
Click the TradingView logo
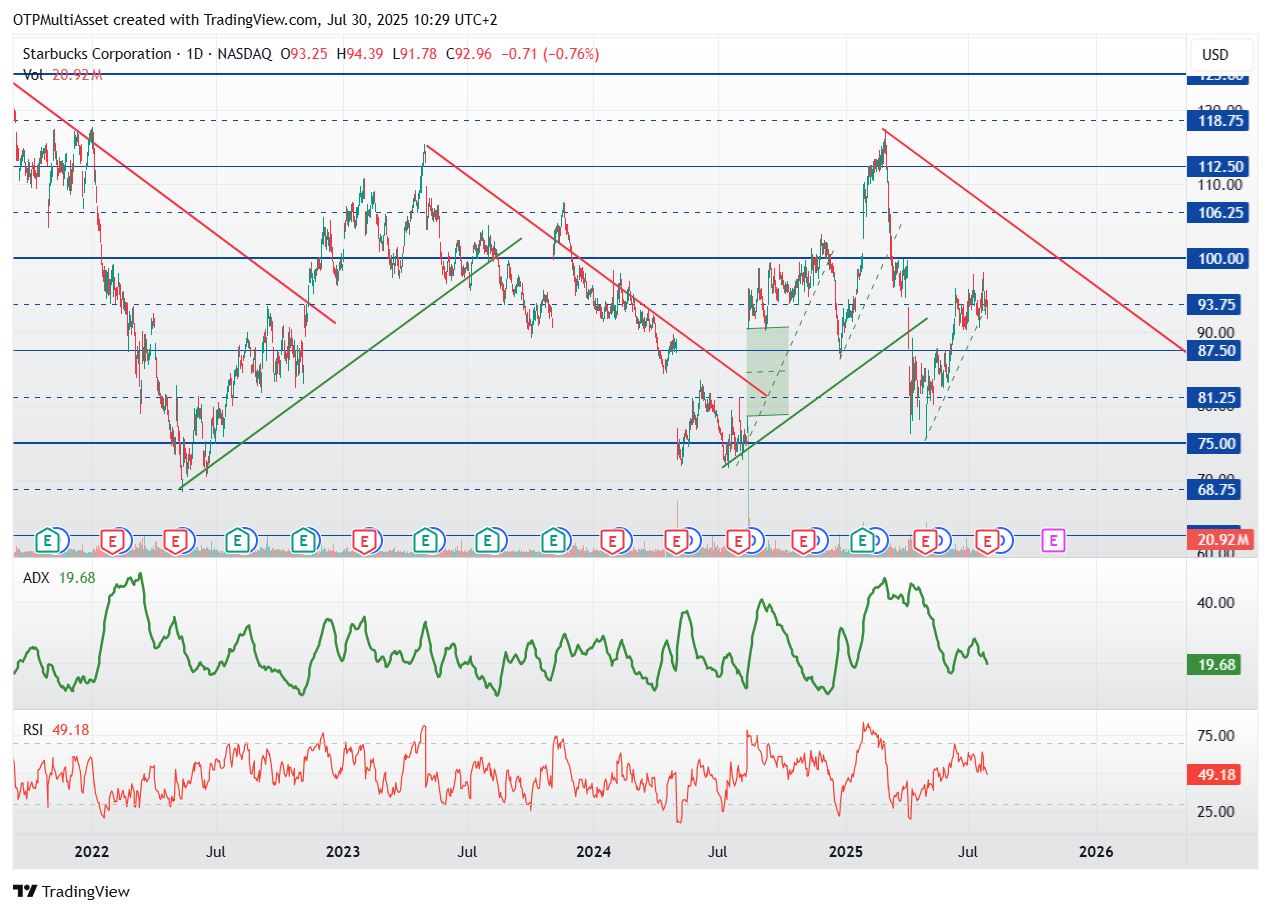click(x=71, y=891)
